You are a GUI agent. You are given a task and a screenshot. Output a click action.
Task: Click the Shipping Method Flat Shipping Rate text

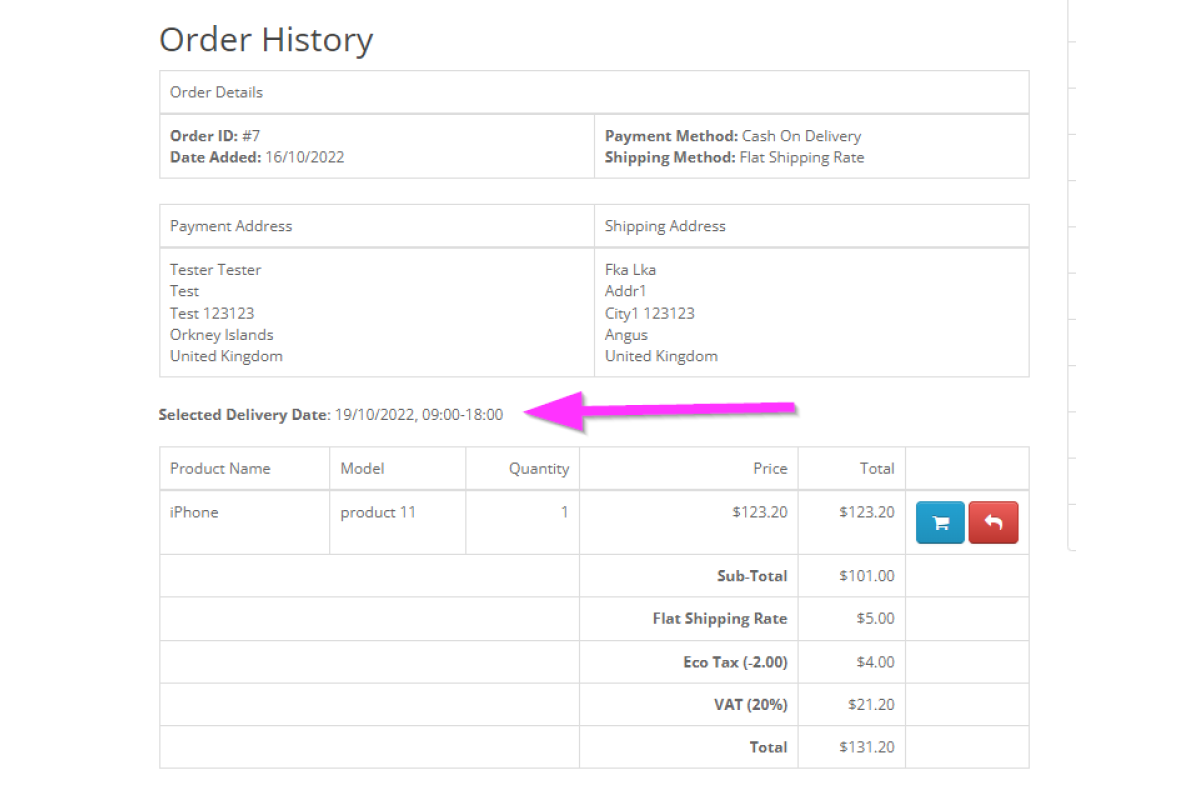click(x=734, y=157)
